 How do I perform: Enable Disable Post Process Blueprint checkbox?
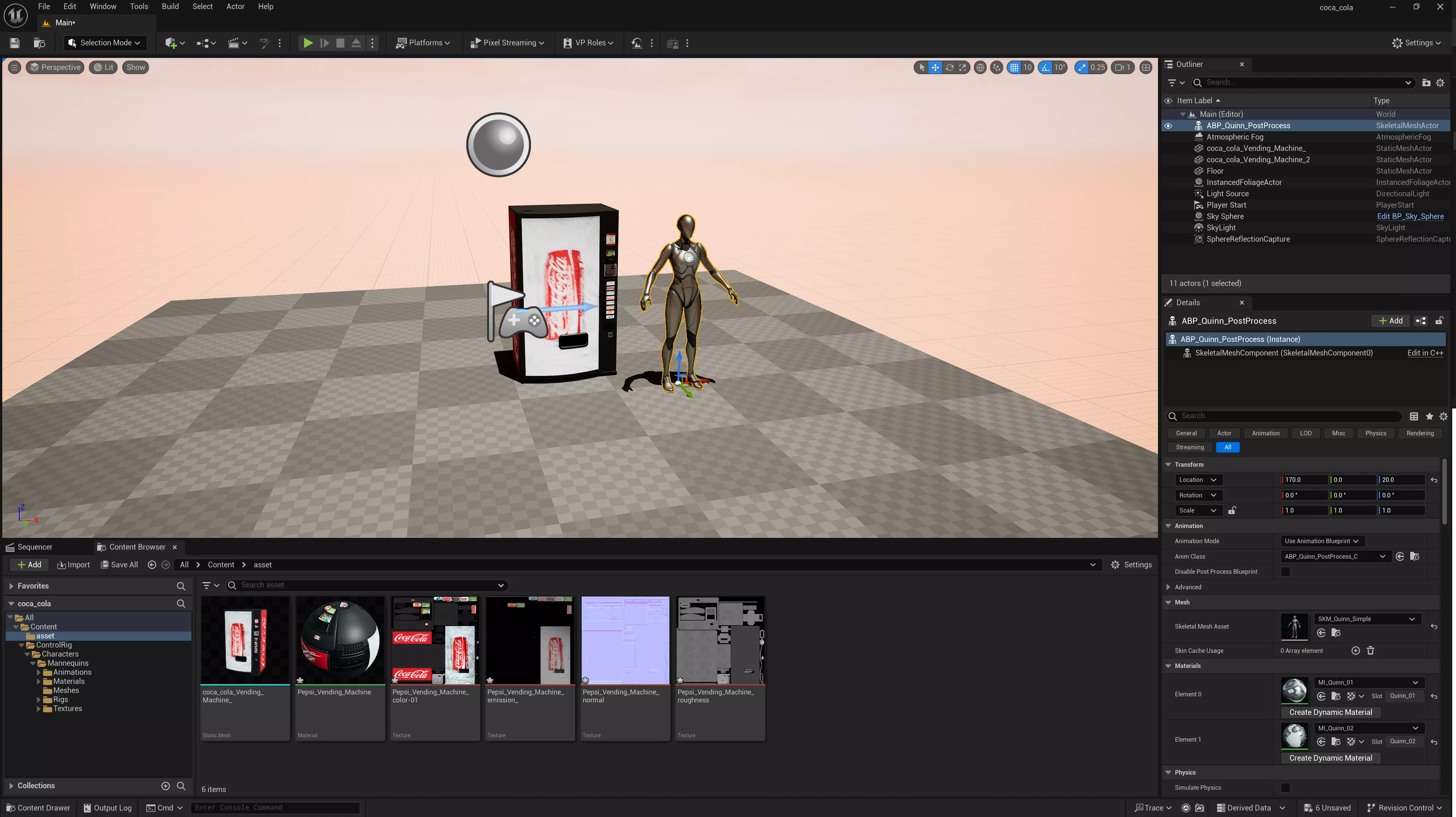1285,572
